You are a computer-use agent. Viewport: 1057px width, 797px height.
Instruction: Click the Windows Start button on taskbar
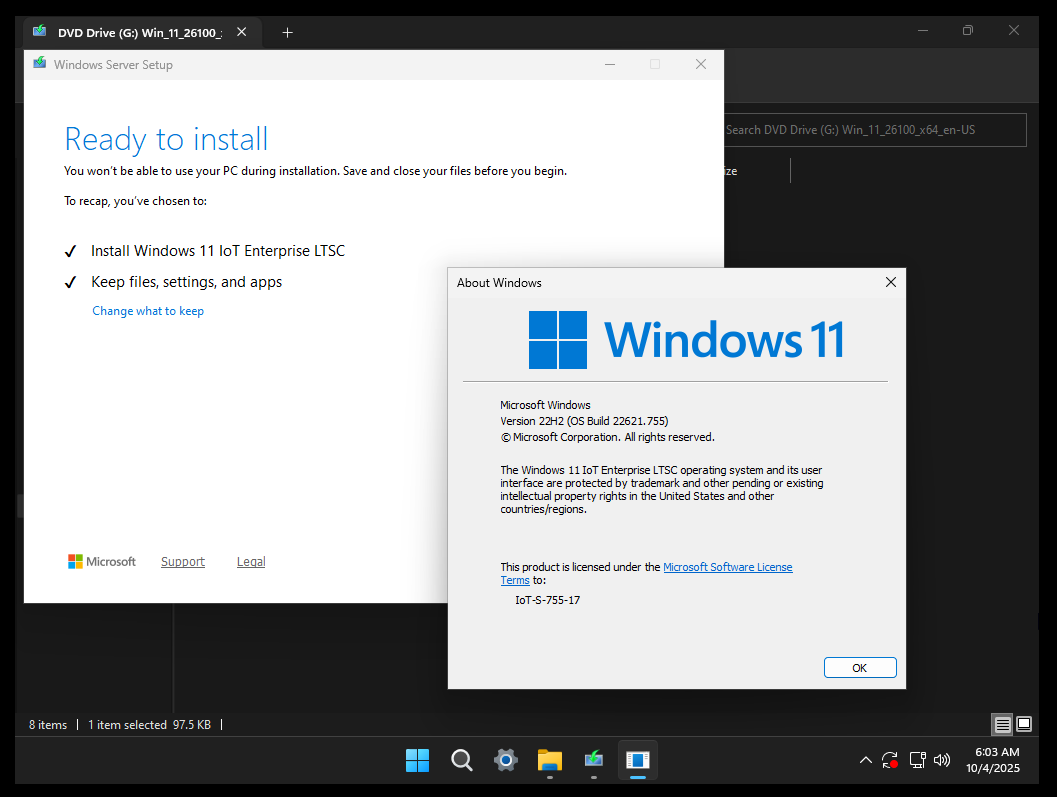tap(417, 760)
